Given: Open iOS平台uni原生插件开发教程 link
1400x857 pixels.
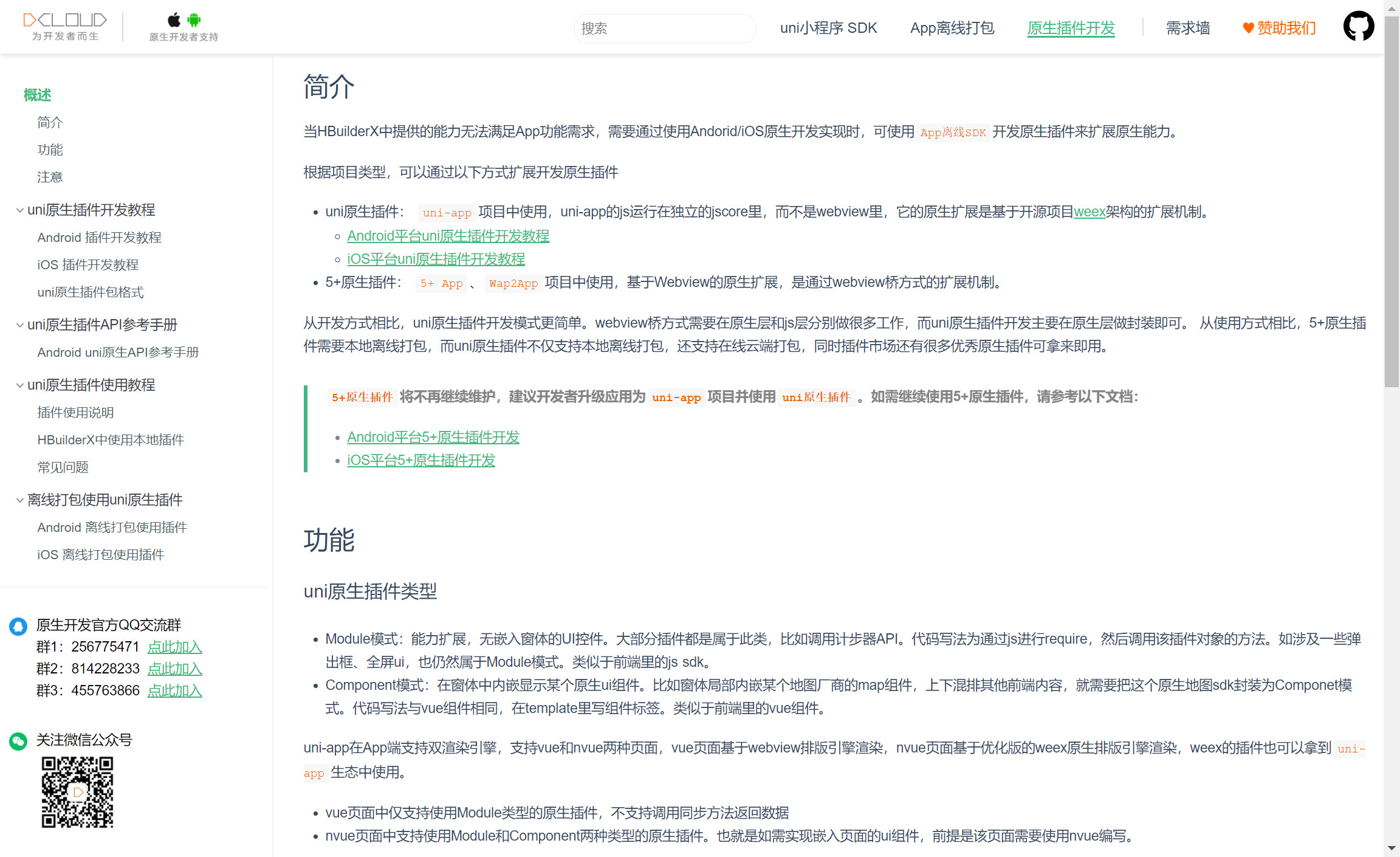Looking at the screenshot, I should tap(436, 259).
